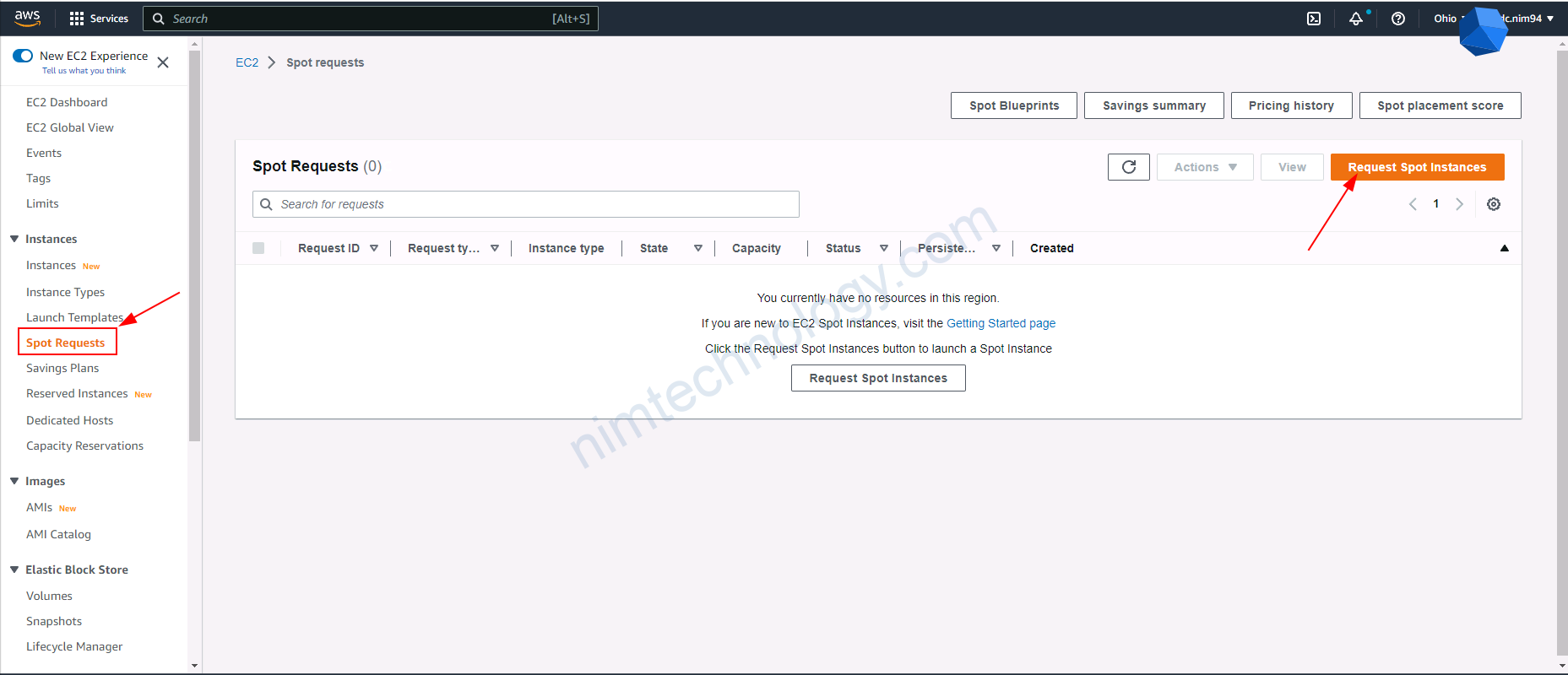Collapse the Instances sidebar section
1568x675 pixels.
point(14,239)
